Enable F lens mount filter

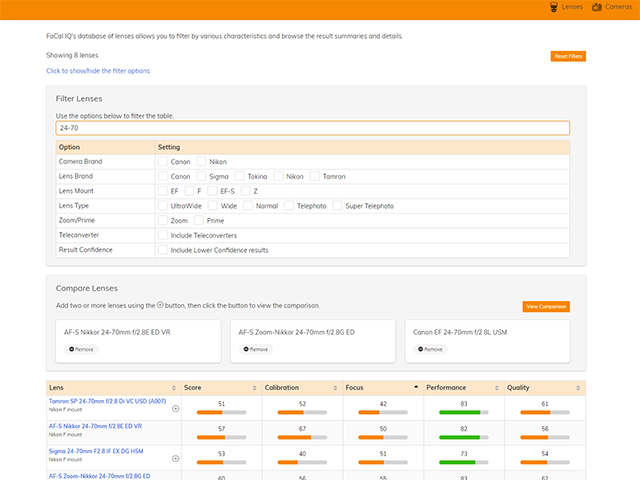(189, 191)
